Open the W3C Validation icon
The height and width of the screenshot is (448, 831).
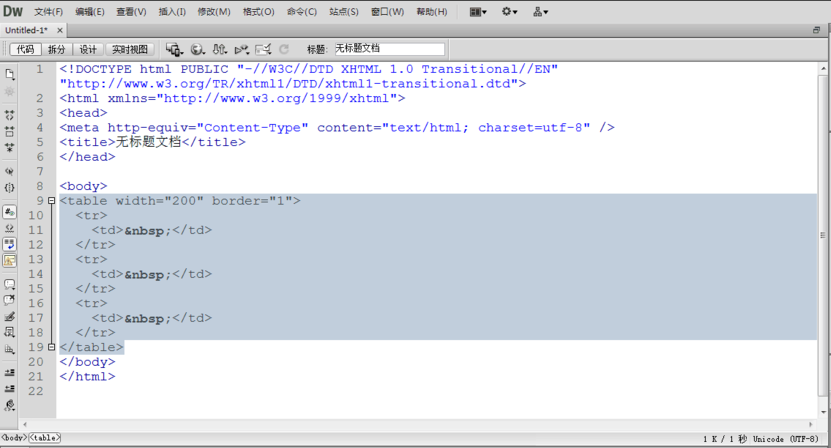click(242, 49)
